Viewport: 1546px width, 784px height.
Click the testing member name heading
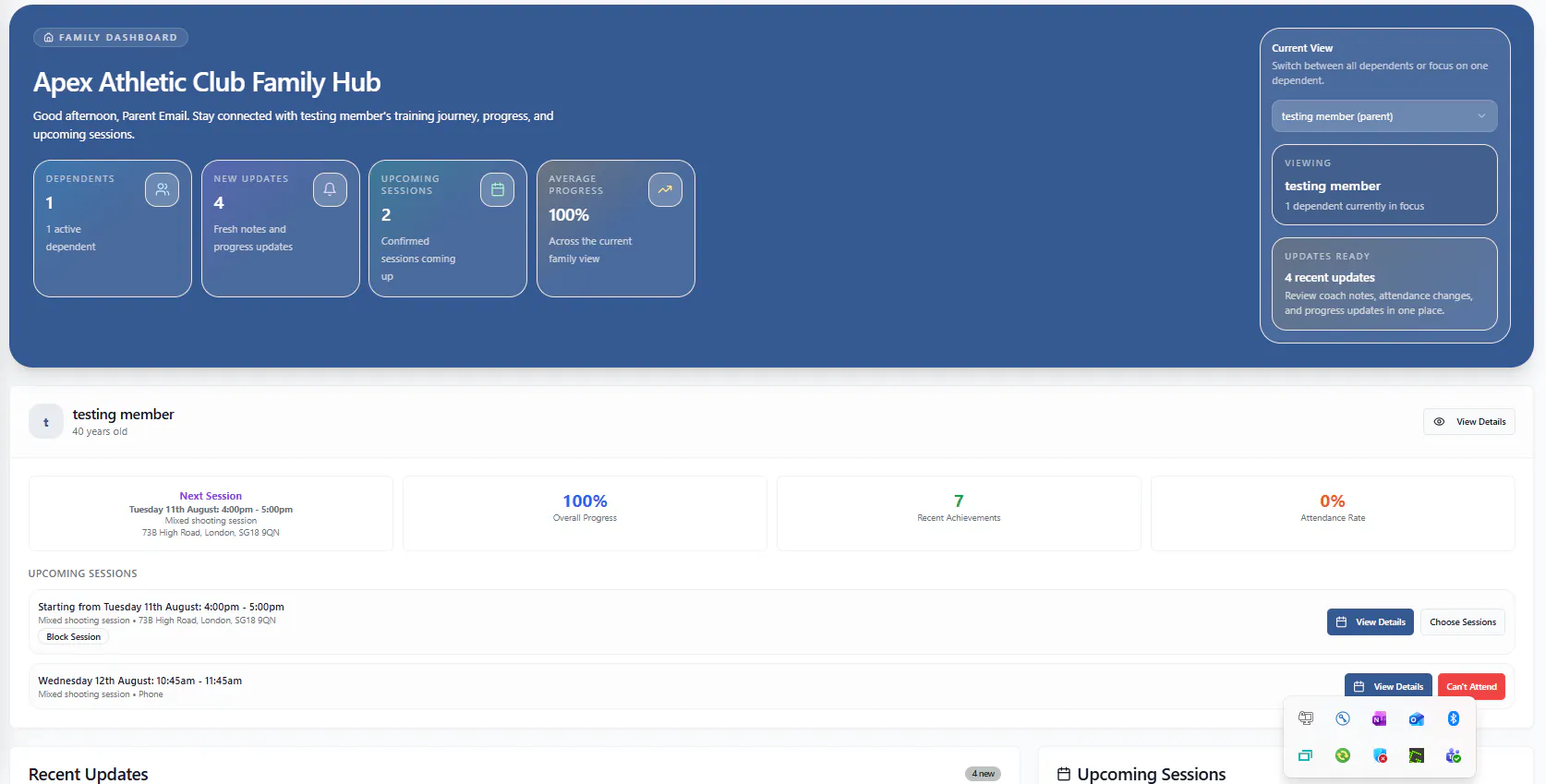click(124, 415)
